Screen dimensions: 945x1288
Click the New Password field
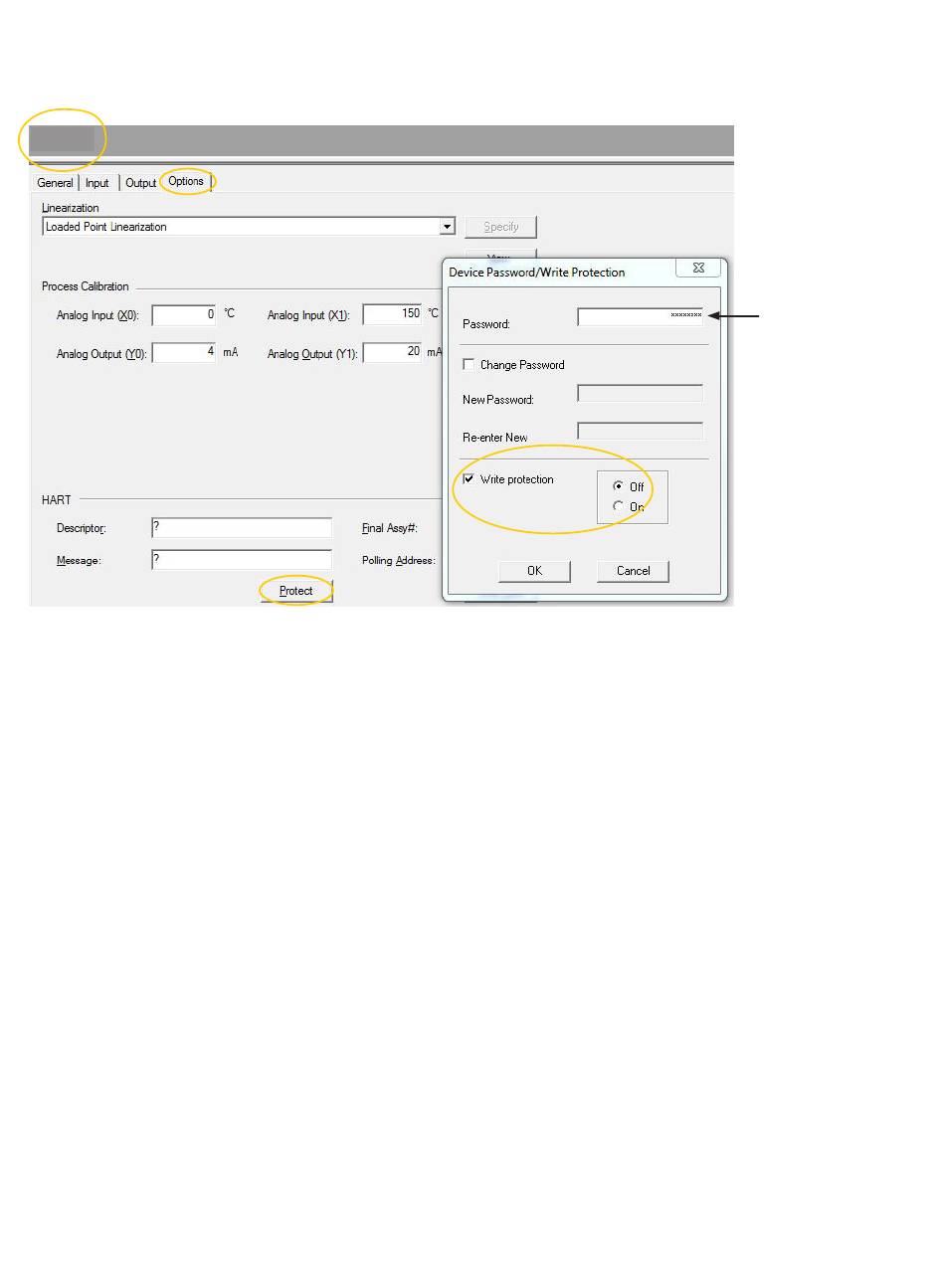pos(641,393)
